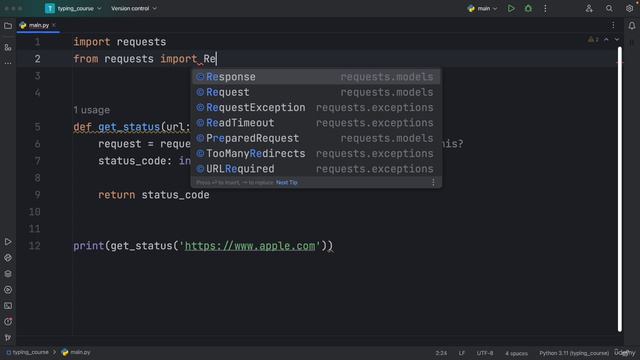
Task: Click the Next Tip link
Action: (x=287, y=182)
